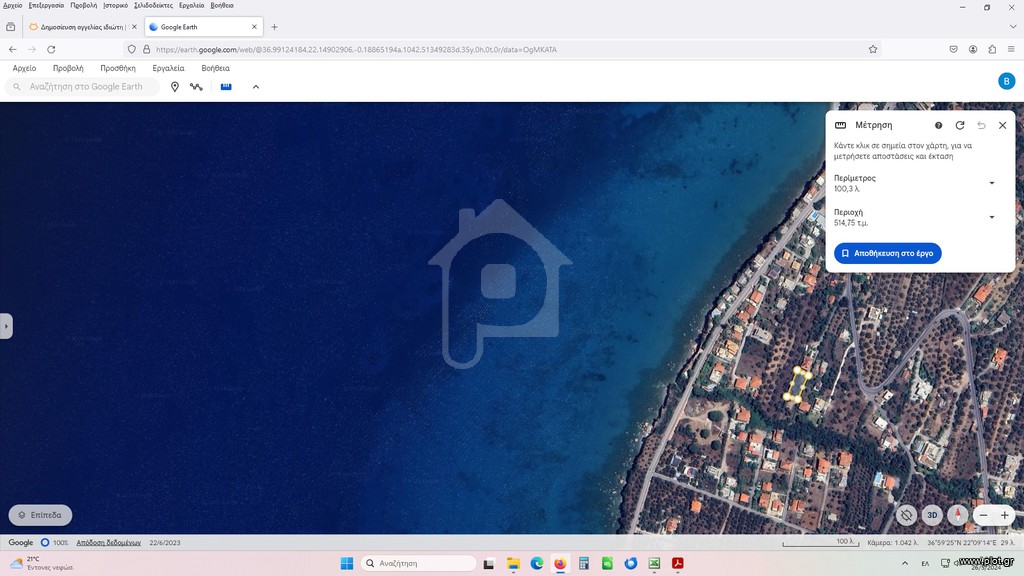Click Αποθήκευση στο έργο button
The image size is (1024, 576).
point(888,253)
